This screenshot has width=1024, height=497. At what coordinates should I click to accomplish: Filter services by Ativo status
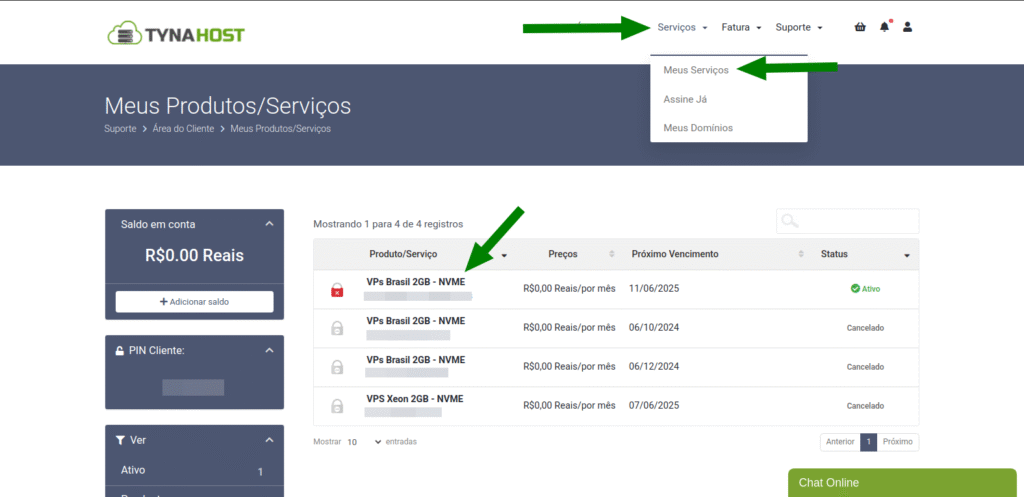tap(194, 470)
